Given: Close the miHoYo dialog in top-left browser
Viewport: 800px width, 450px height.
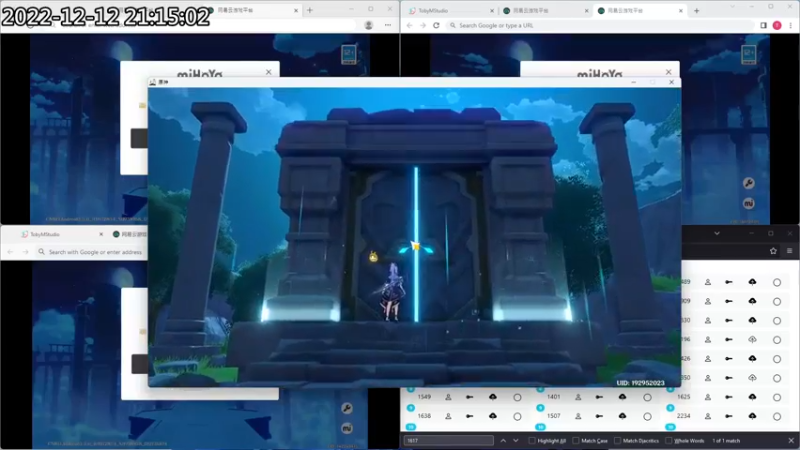Looking at the screenshot, I should (268, 72).
